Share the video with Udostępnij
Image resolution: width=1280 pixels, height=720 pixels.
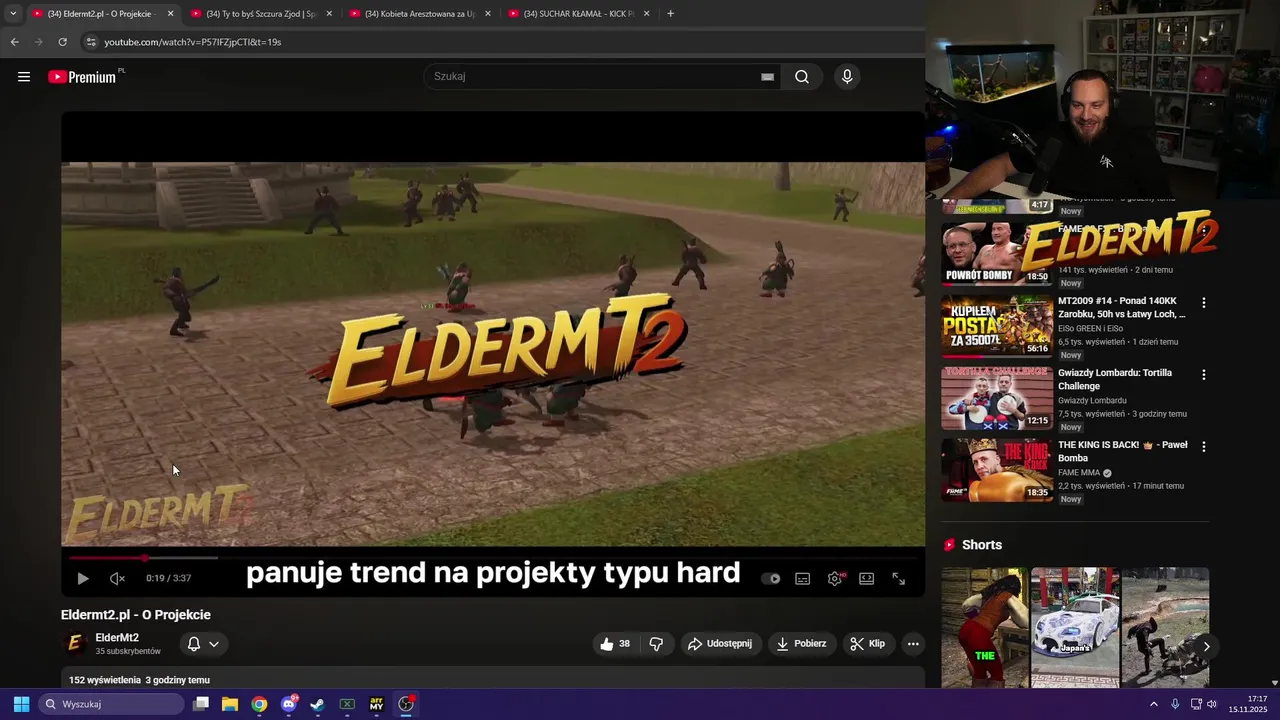tap(720, 644)
